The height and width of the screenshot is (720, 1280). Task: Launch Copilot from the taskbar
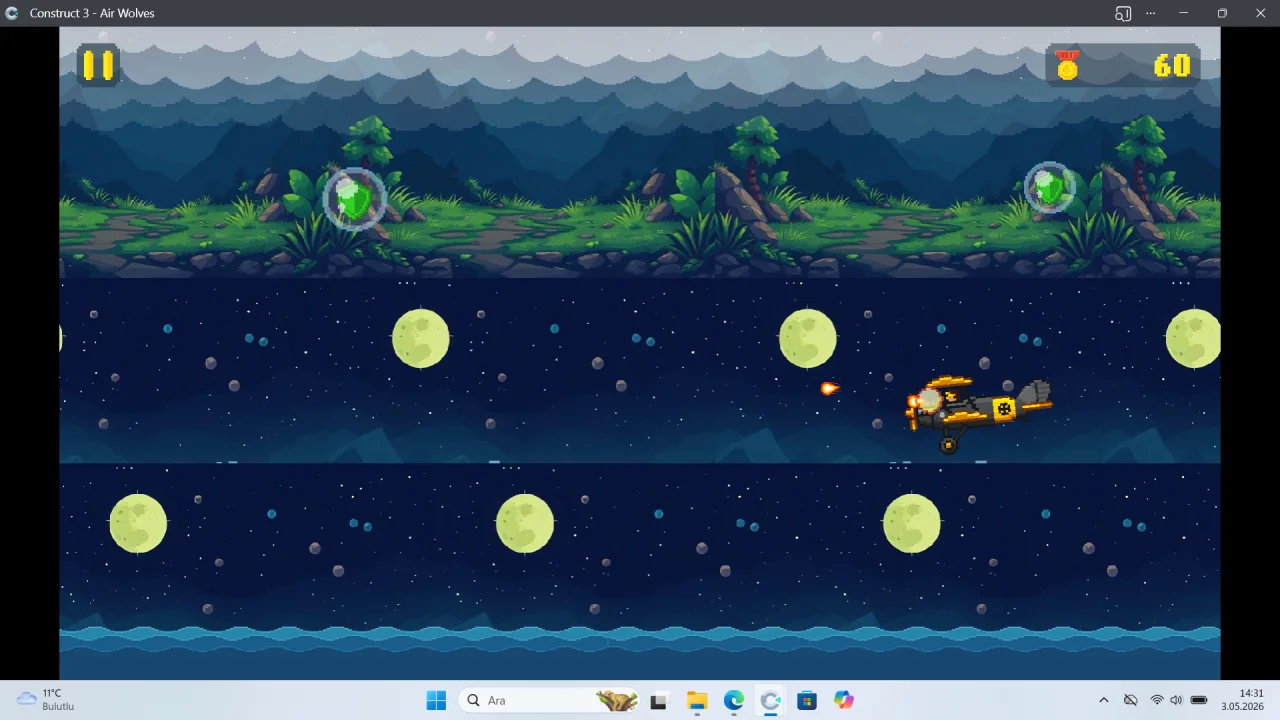point(844,700)
